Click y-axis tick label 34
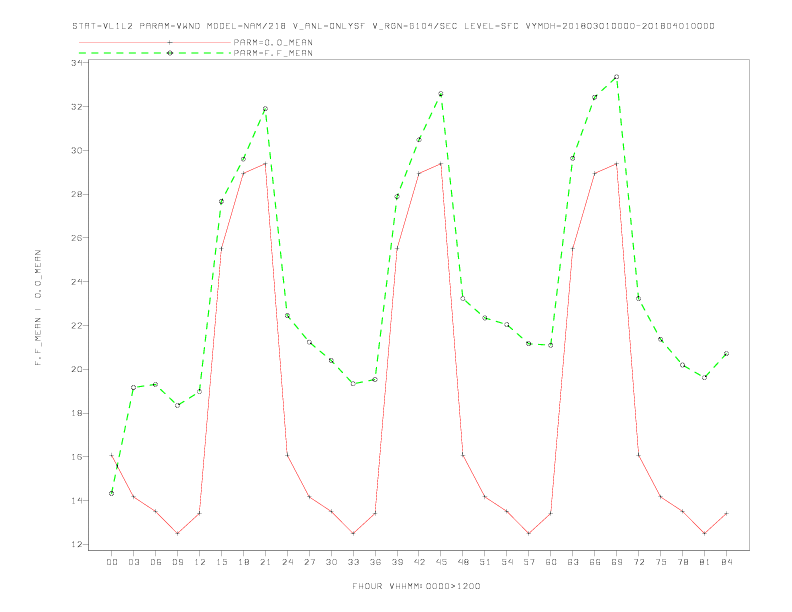Viewport: 792px width, 612px height. point(77,63)
